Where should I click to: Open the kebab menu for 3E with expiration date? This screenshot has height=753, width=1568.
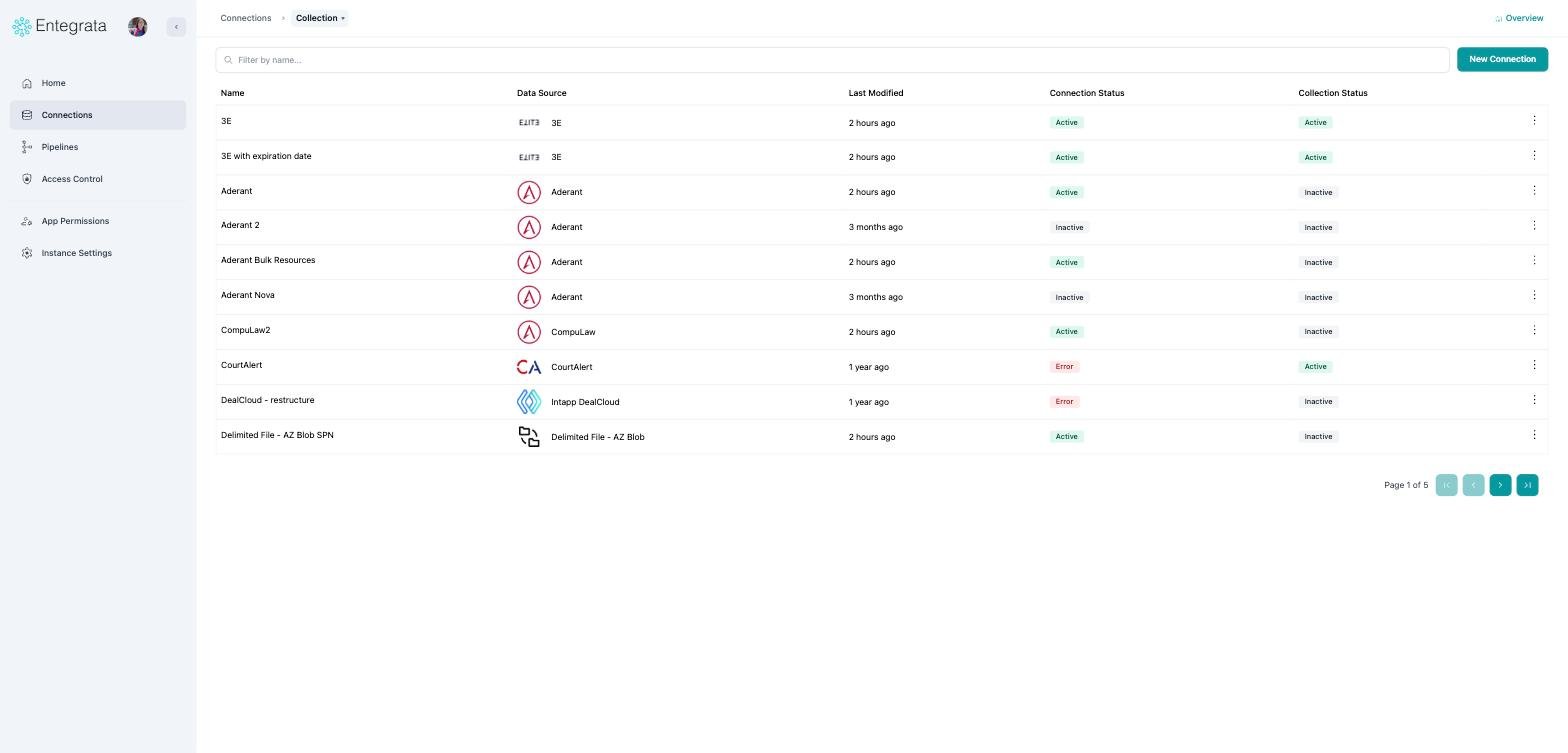1534,155
